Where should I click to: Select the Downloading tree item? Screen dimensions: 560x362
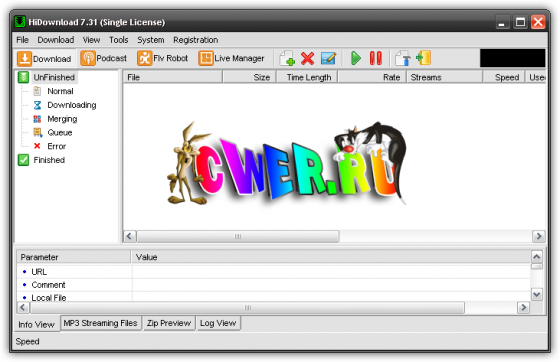[71, 105]
